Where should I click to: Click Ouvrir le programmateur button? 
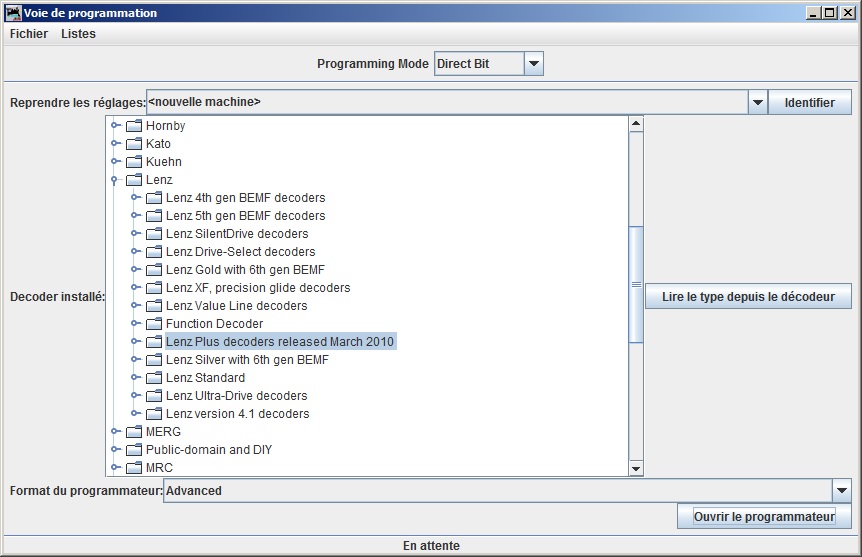tap(764, 516)
